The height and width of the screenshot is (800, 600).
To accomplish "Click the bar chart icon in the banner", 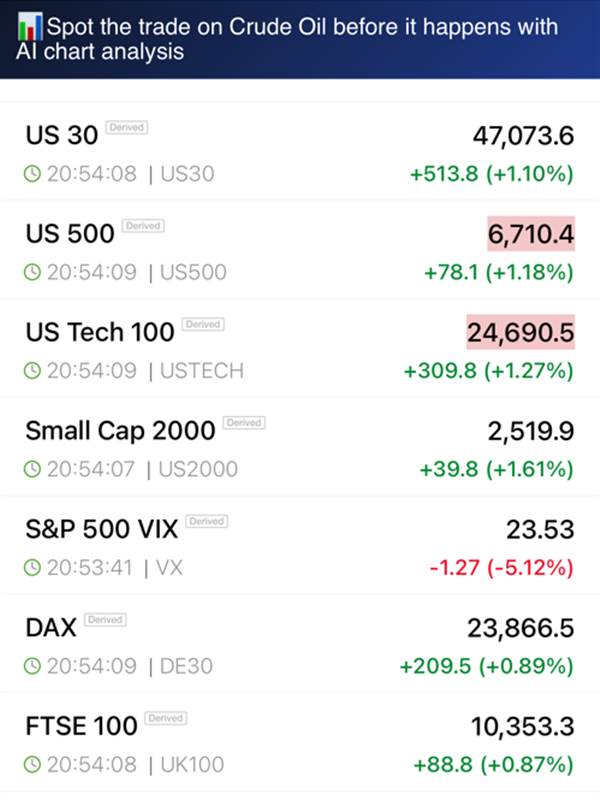I will point(29,25).
